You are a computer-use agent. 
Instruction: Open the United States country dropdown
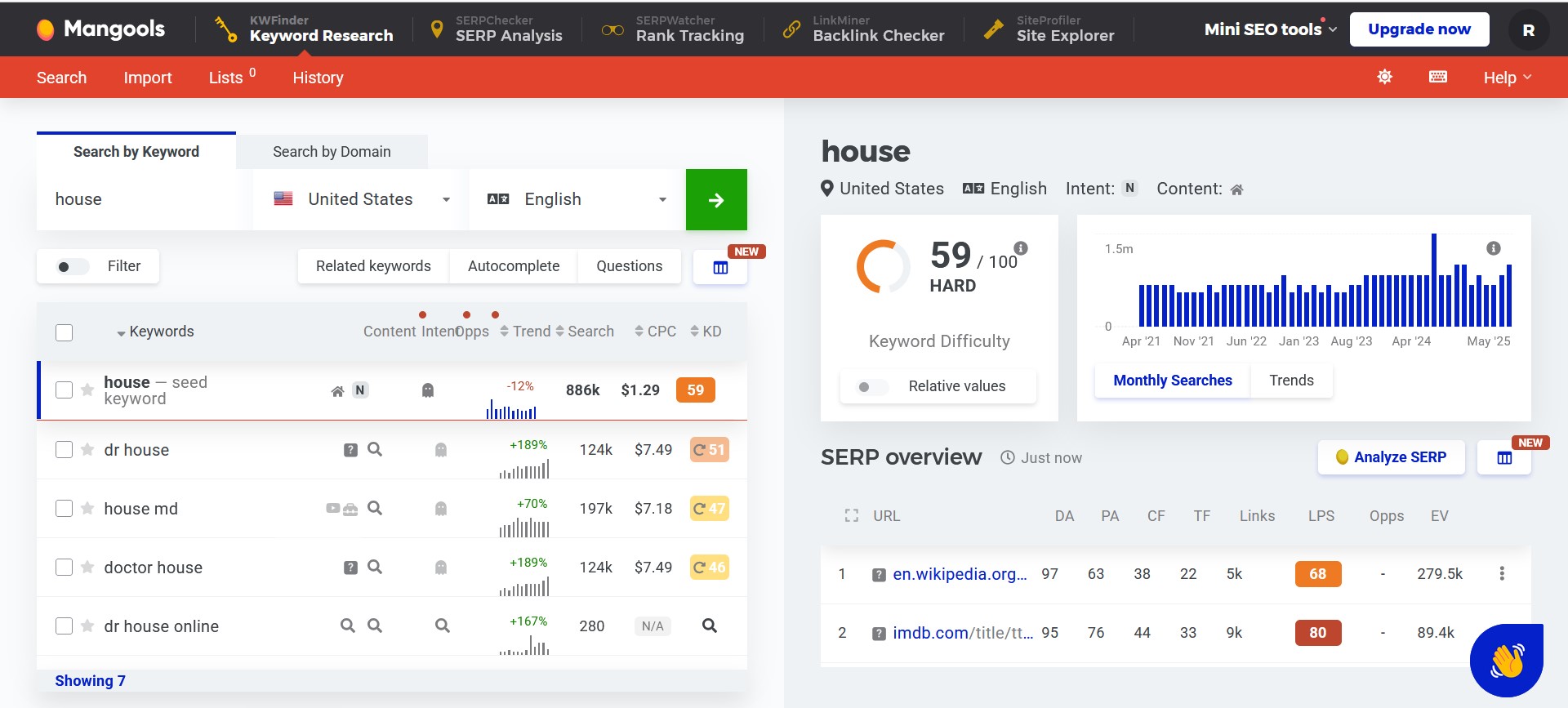(361, 200)
